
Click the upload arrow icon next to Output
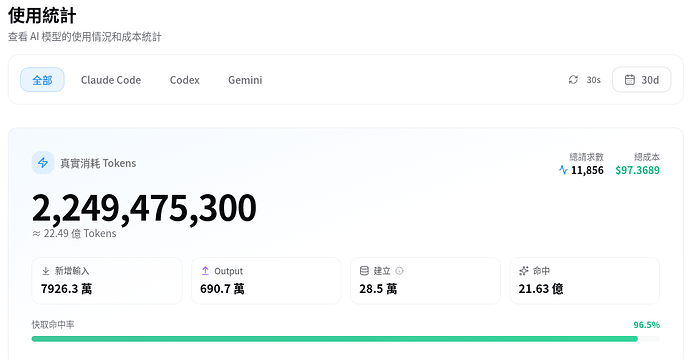tap(205, 271)
